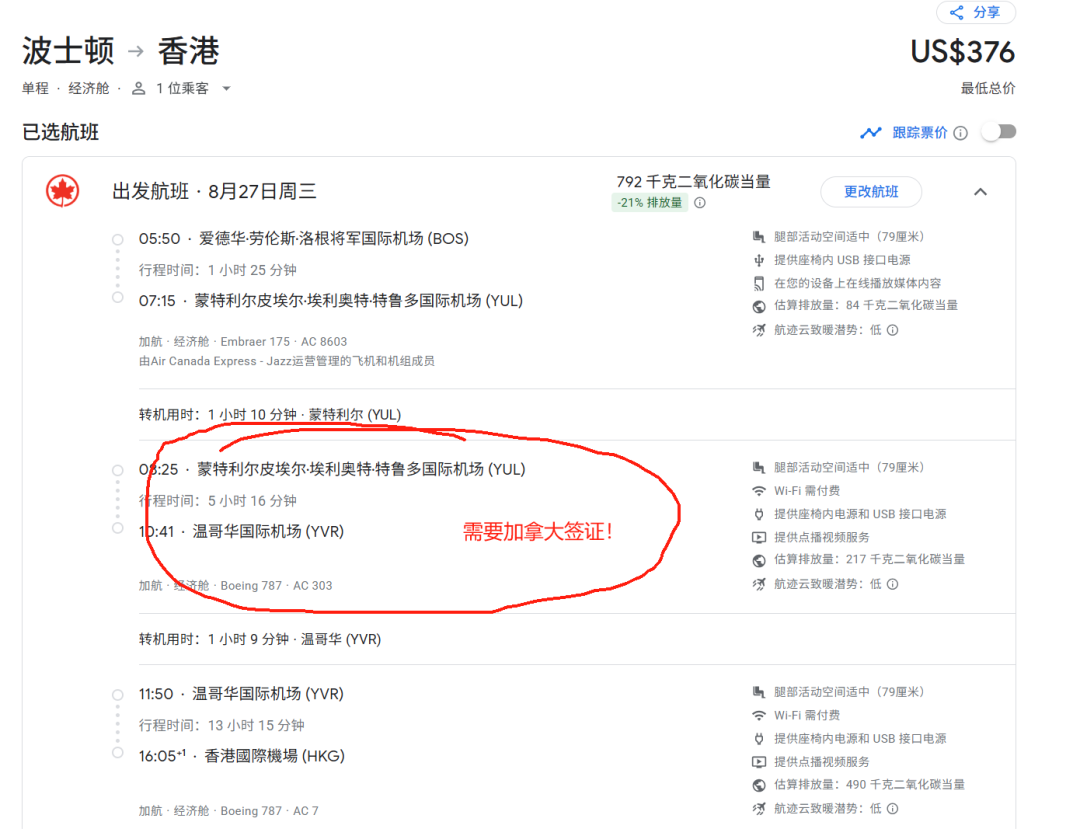
Task: Click the Air Canada maple leaf logo
Action: click(x=63, y=191)
